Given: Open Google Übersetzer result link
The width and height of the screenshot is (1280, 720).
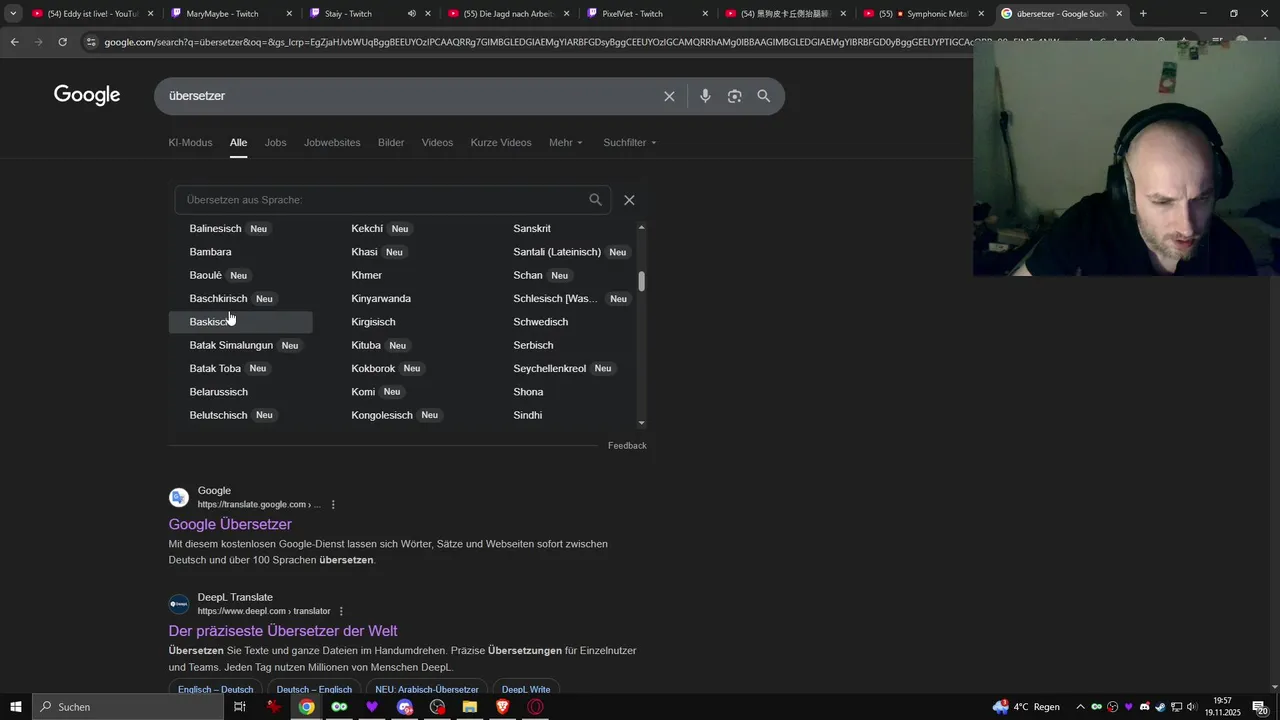Looking at the screenshot, I should [230, 524].
